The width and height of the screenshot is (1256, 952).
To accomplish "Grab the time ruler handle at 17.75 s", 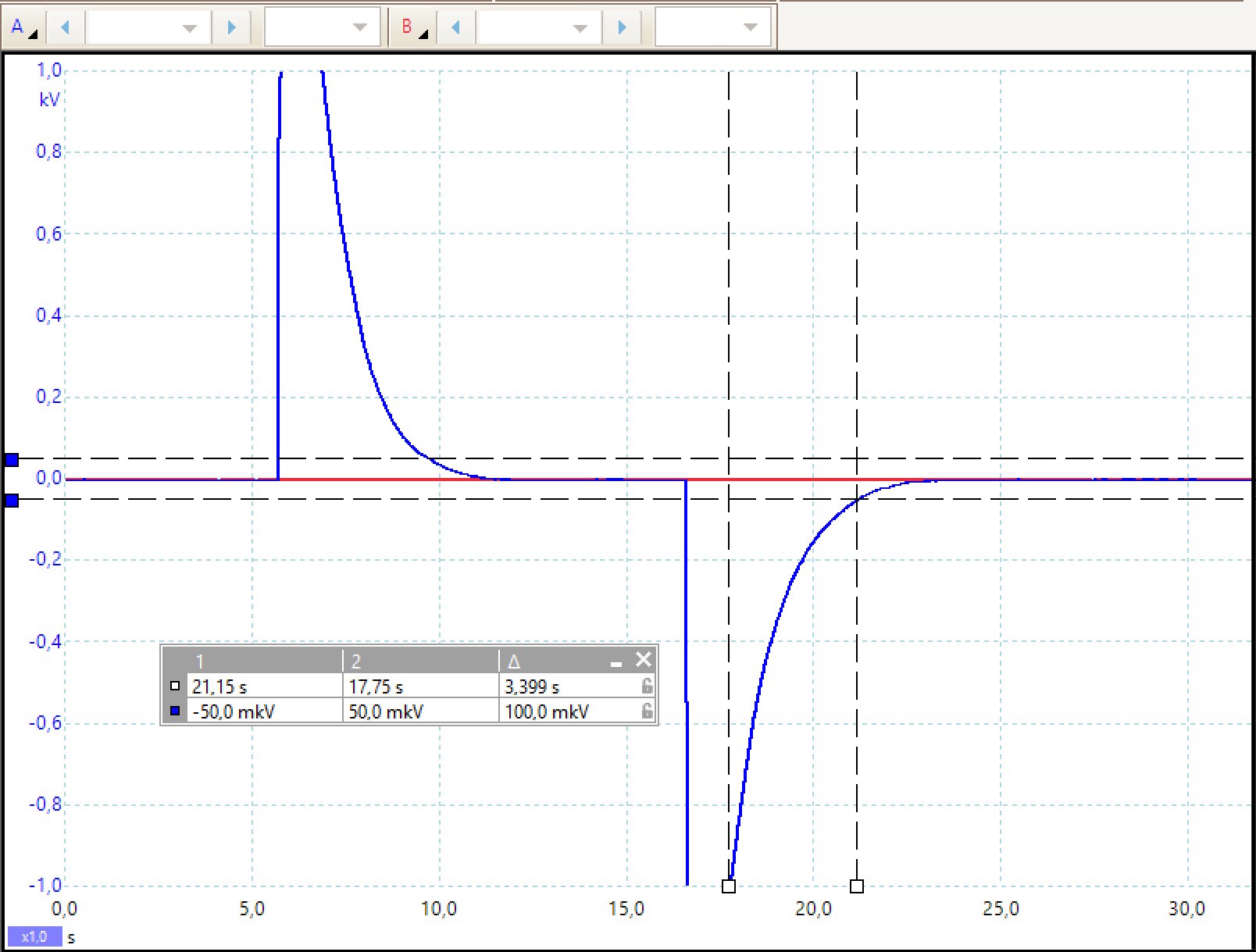I will (729, 886).
